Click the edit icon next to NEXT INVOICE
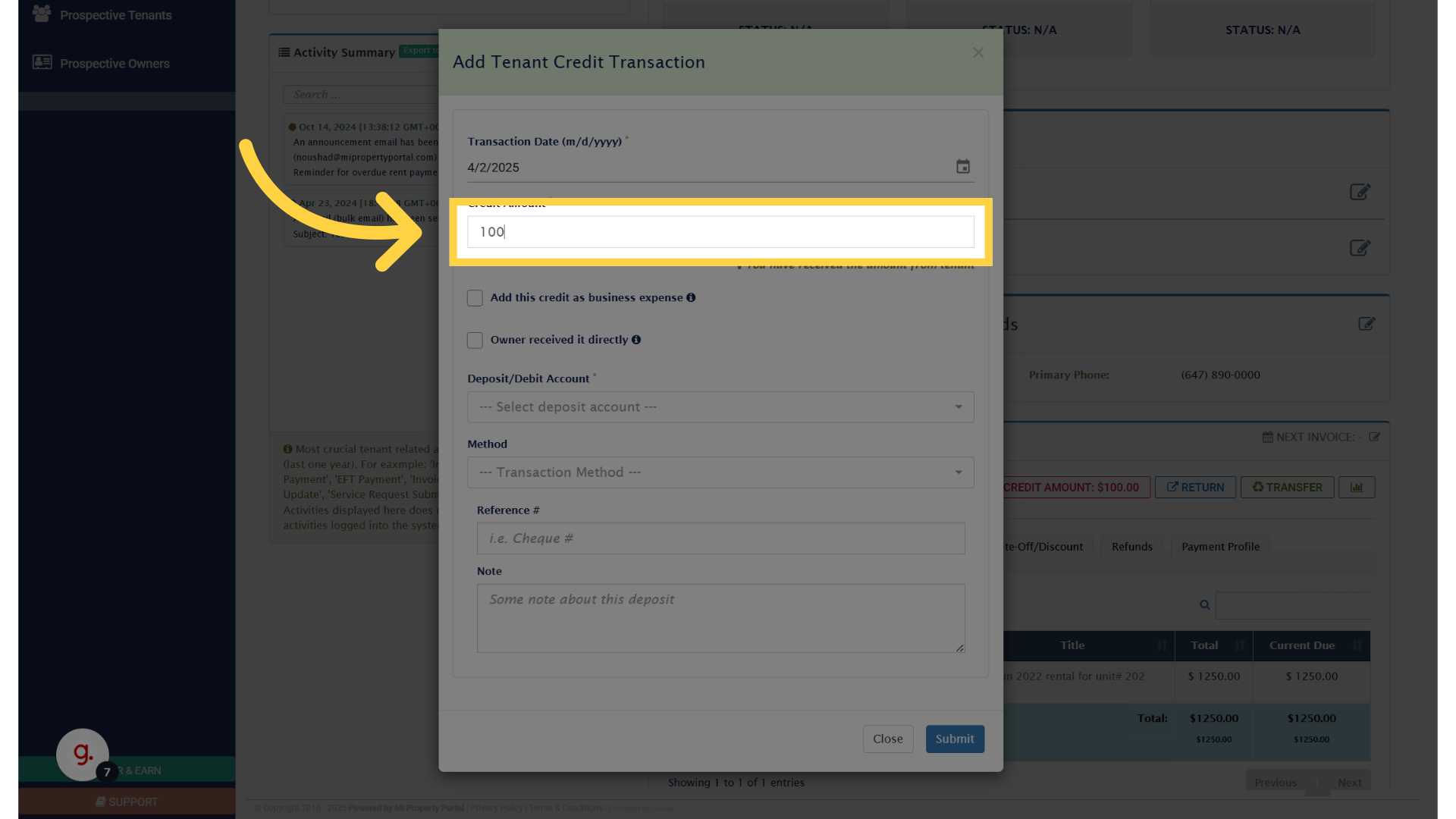This screenshot has width=1456, height=819. 1375,438
